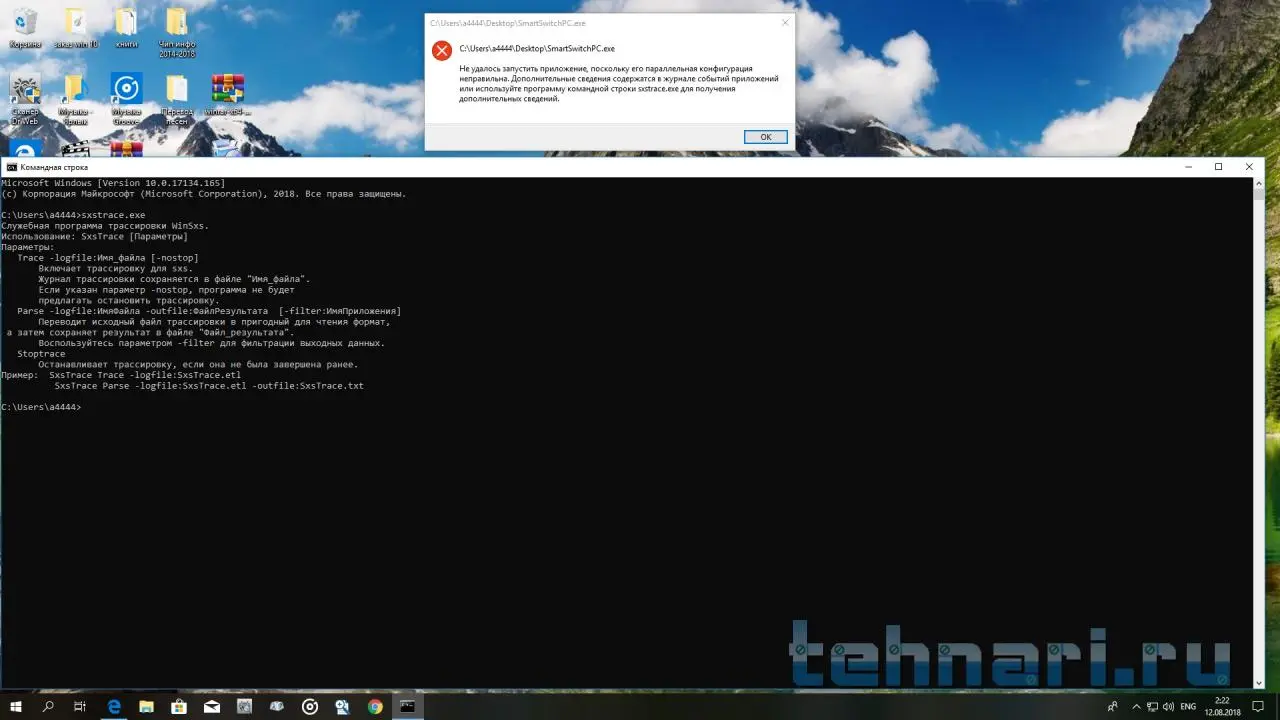Click the command prompt line C:\Users\a4444>
This screenshot has width=1280, height=720.
(x=41, y=407)
